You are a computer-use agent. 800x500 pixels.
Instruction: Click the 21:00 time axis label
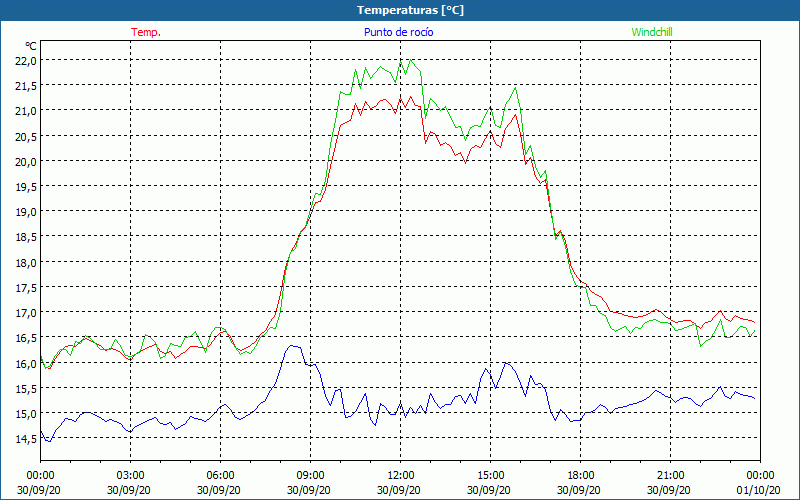pyautogui.click(x=670, y=476)
